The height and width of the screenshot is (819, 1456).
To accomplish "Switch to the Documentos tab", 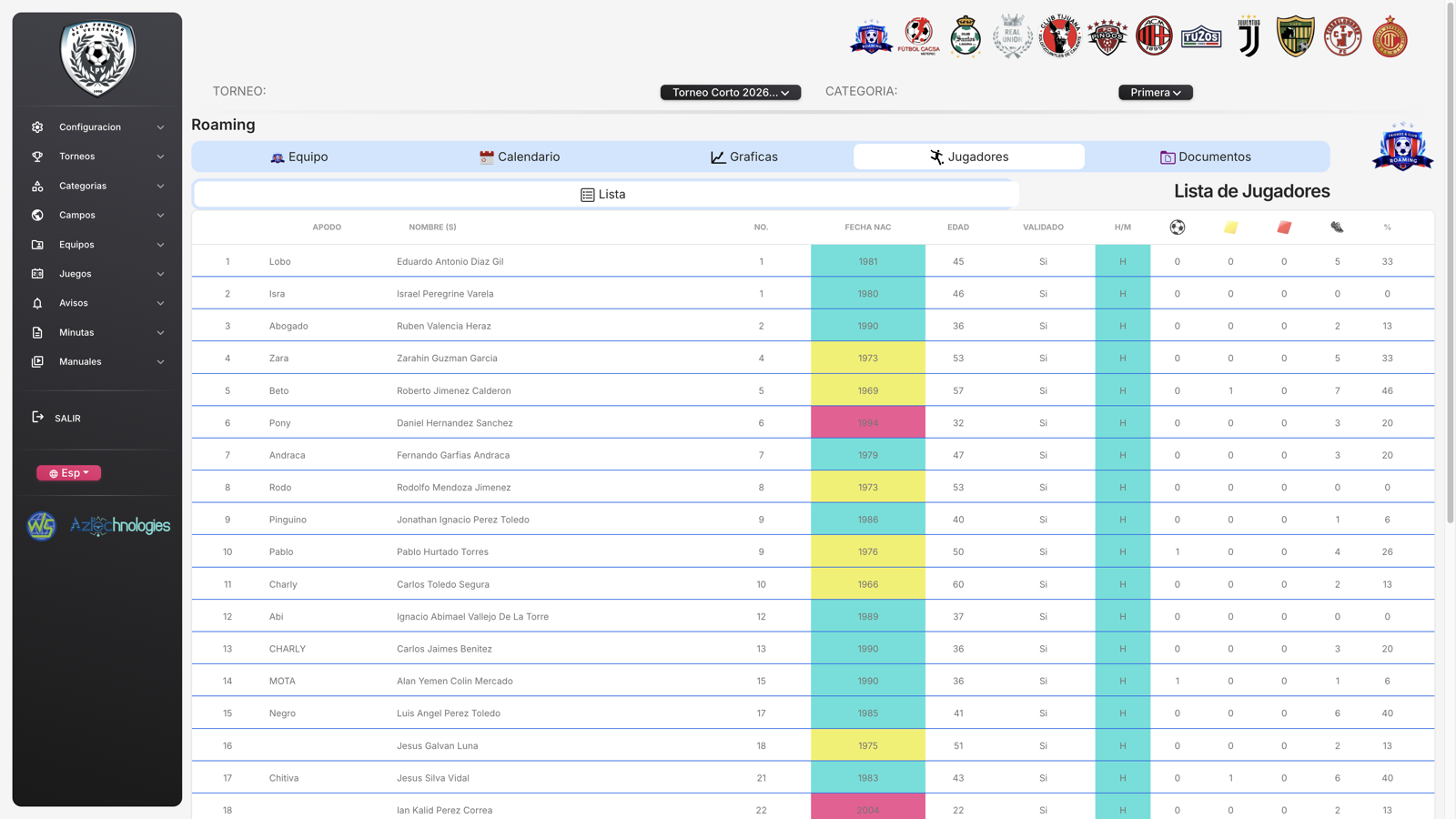I will coord(1206,157).
